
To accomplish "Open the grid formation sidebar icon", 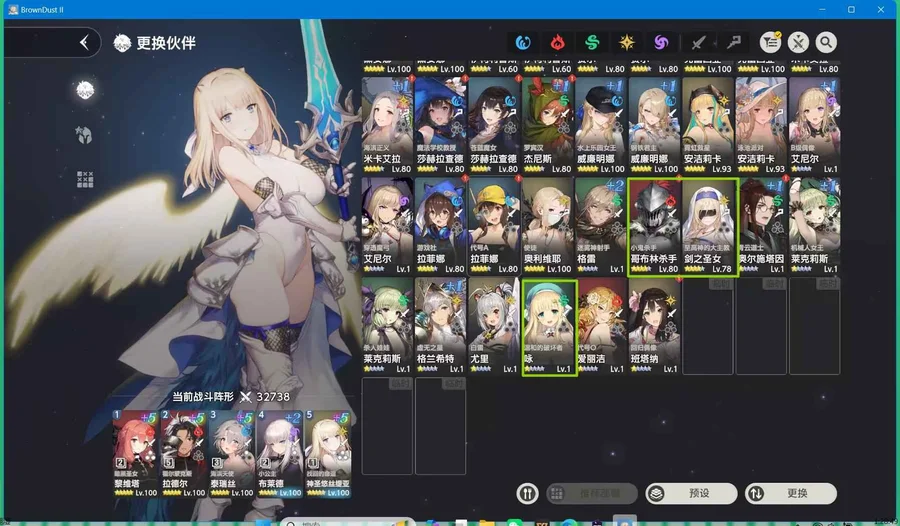I will pos(85,179).
